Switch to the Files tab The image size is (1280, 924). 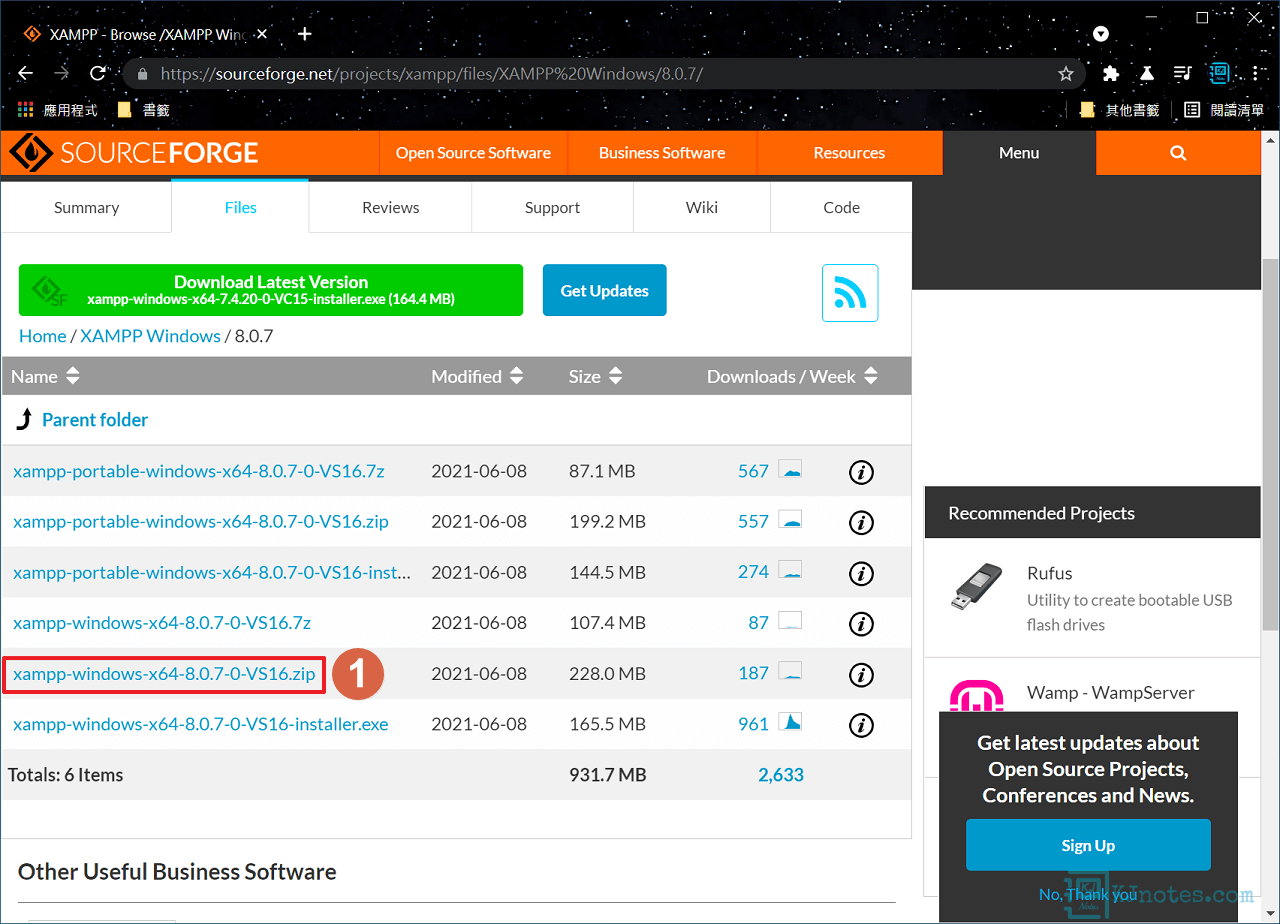(x=240, y=207)
